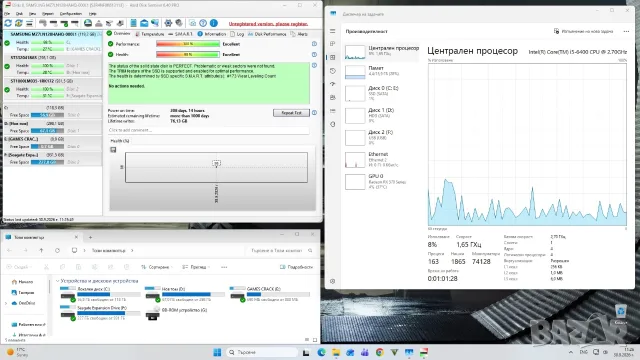The height and width of the screenshot is (360, 640).
Task: Open the Създай (New) dropdown in Explorer
Action: tap(18, 267)
